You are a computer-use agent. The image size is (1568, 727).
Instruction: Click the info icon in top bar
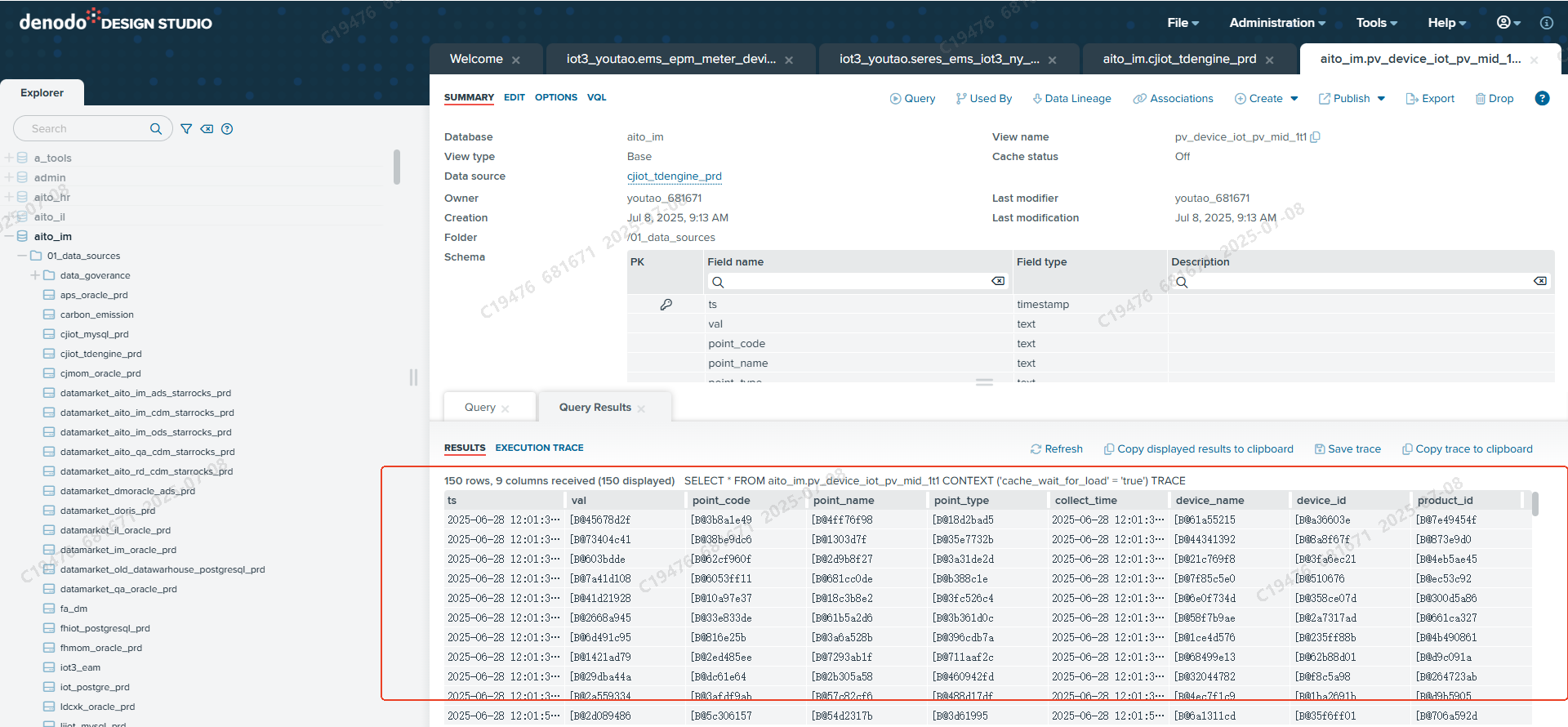pyautogui.click(x=1547, y=23)
